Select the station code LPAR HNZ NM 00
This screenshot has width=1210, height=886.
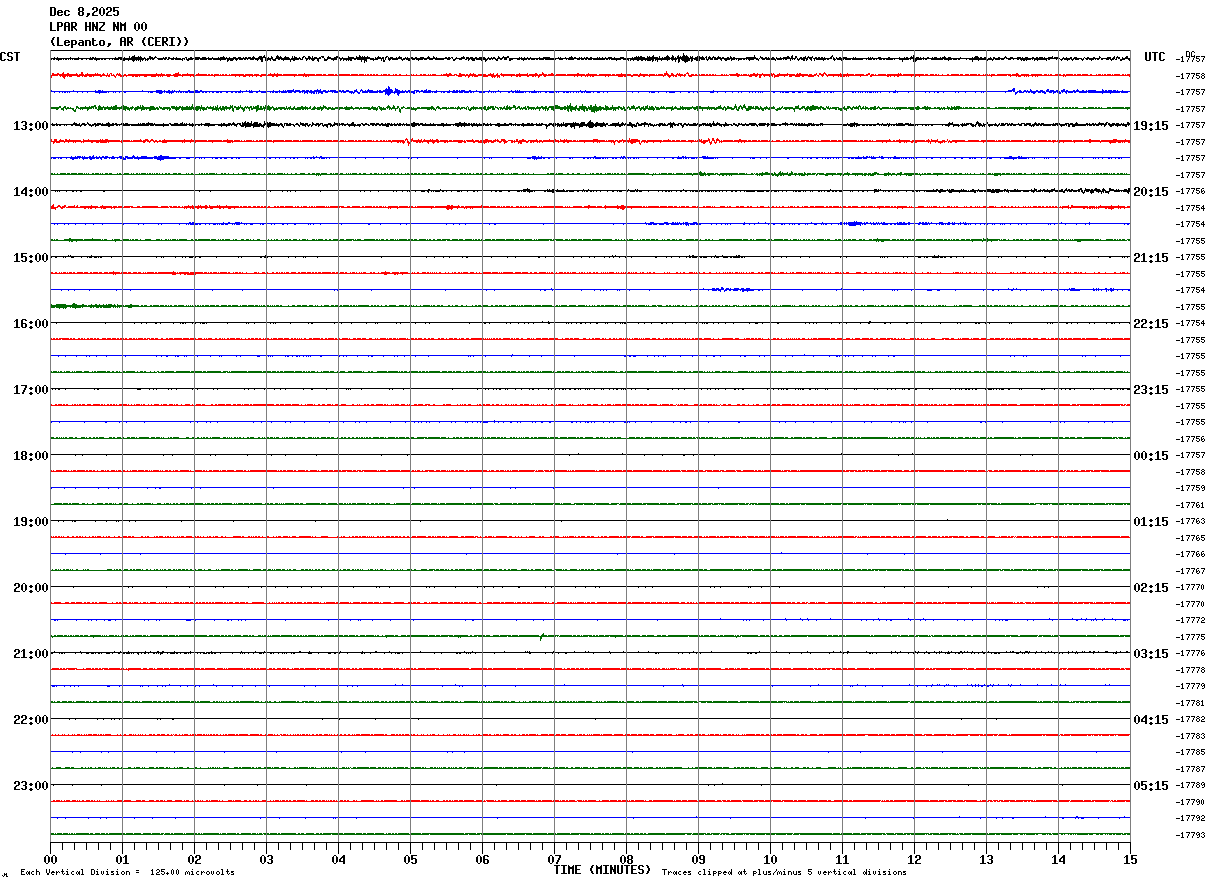point(98,27)
